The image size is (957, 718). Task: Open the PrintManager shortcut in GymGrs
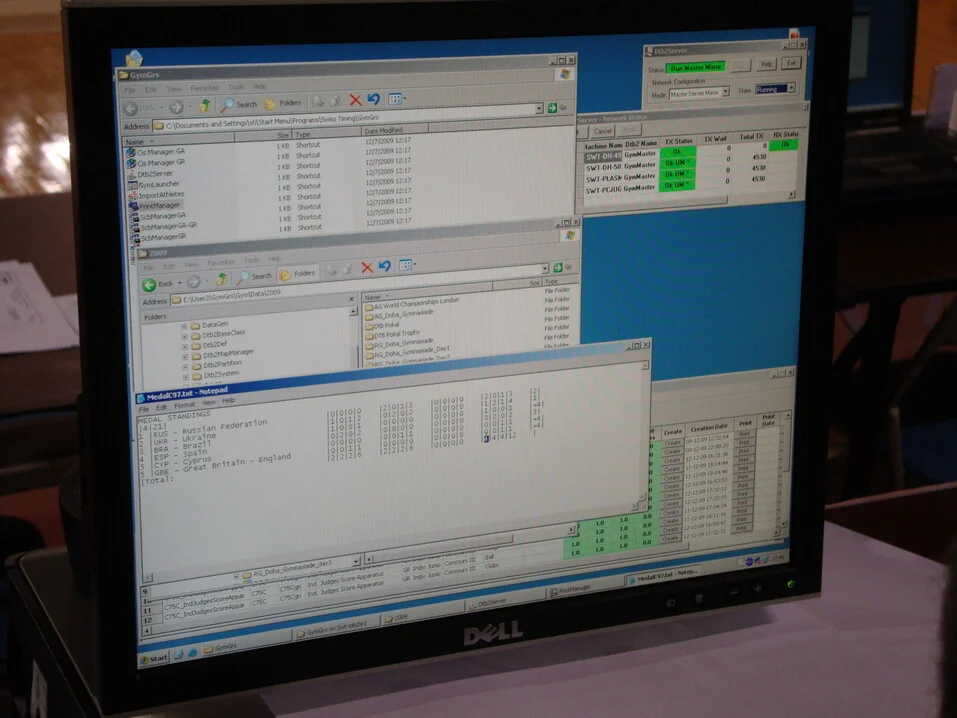pos(158,205)
